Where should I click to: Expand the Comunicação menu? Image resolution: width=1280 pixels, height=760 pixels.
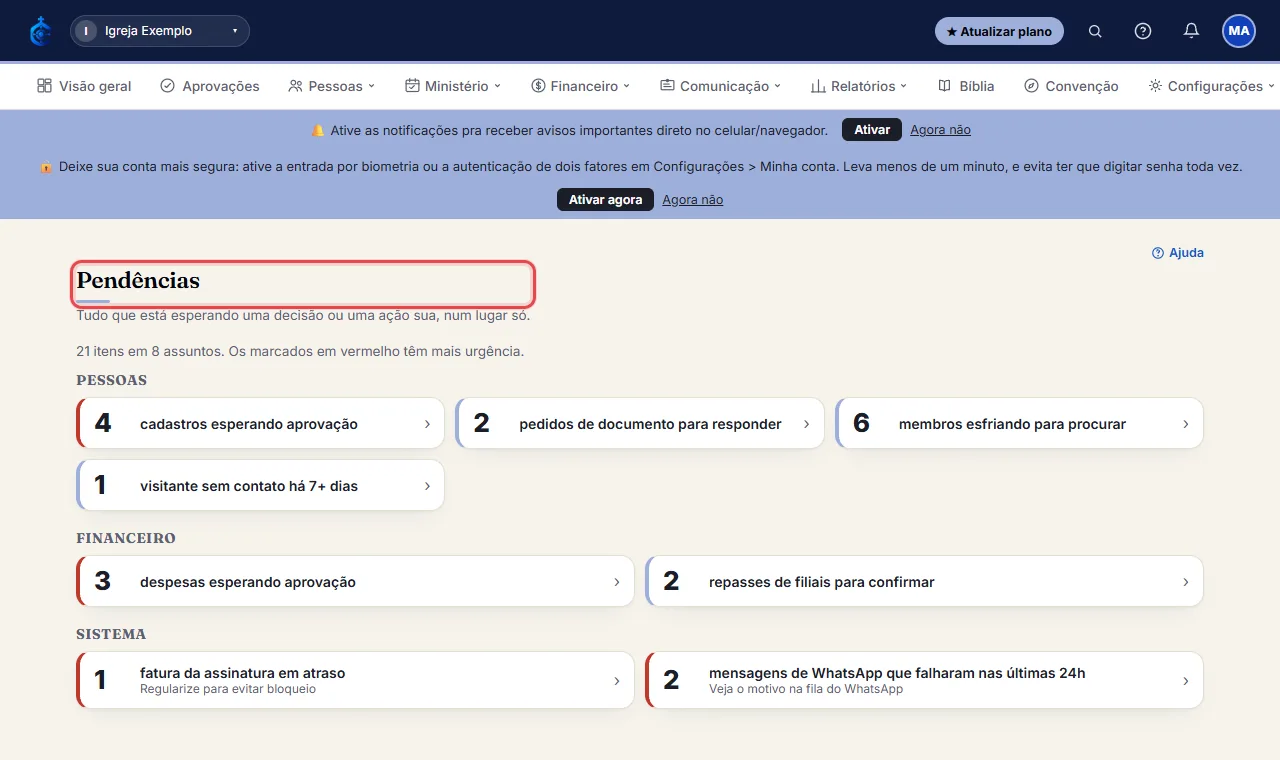click(721, 86)
